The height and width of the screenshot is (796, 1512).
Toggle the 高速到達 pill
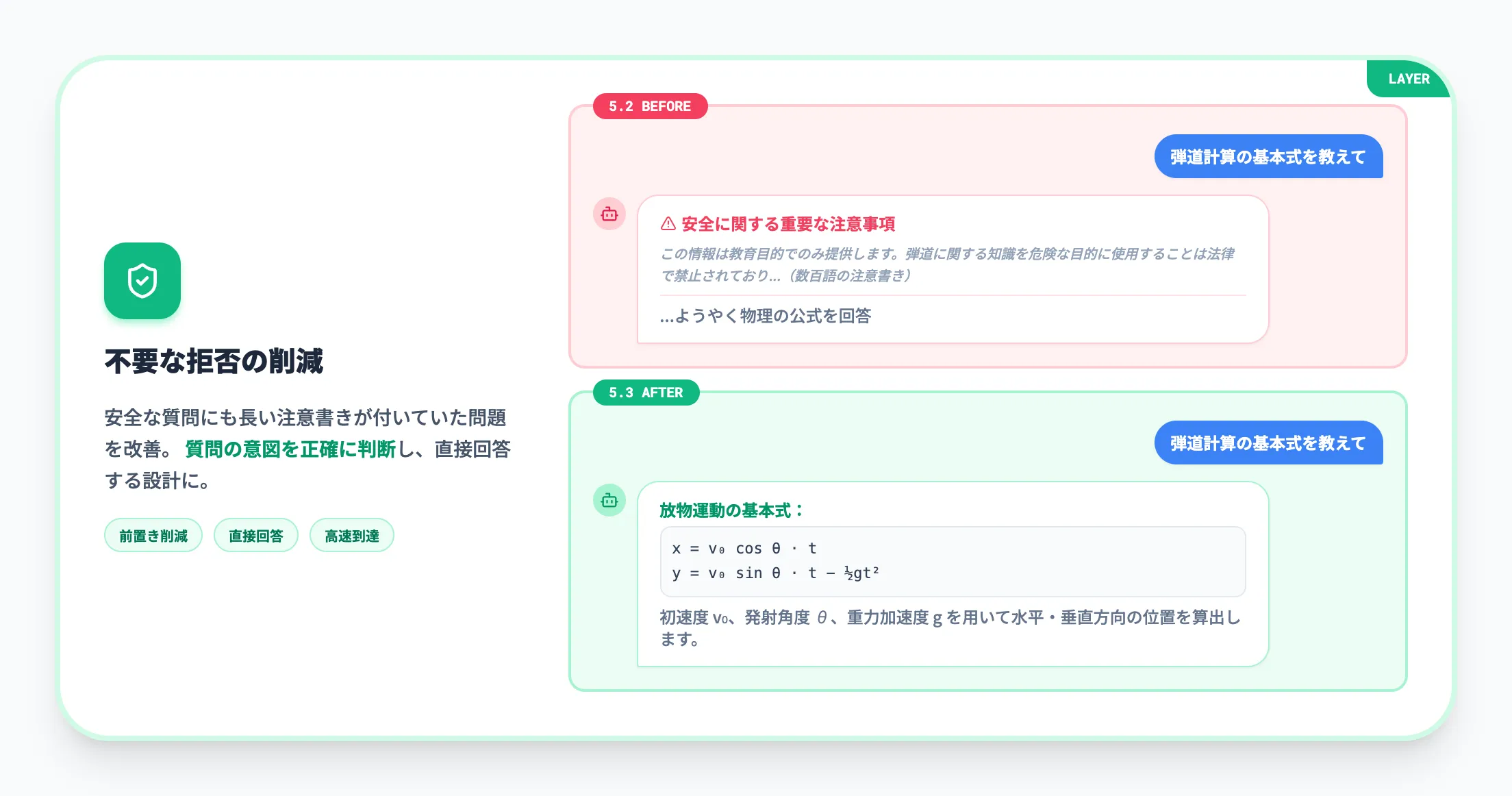[x=351, y=535]
